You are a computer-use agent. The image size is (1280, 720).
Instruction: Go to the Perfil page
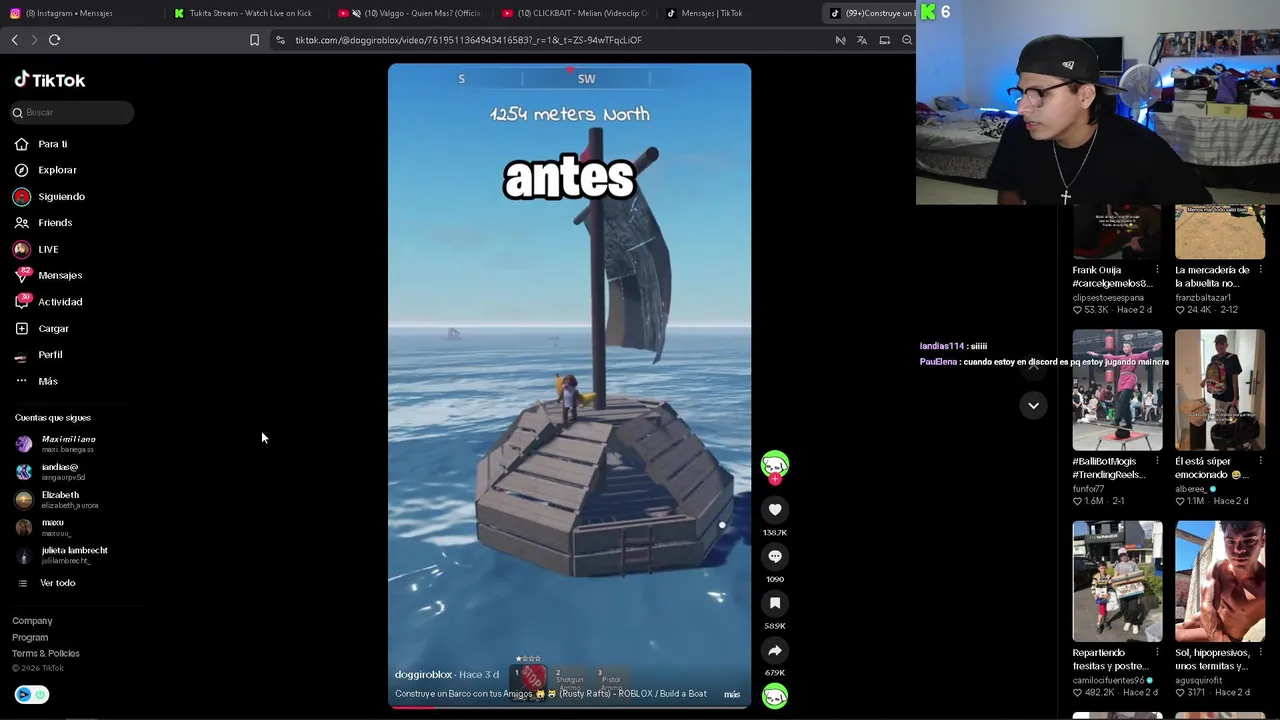(x=39, y=354)
